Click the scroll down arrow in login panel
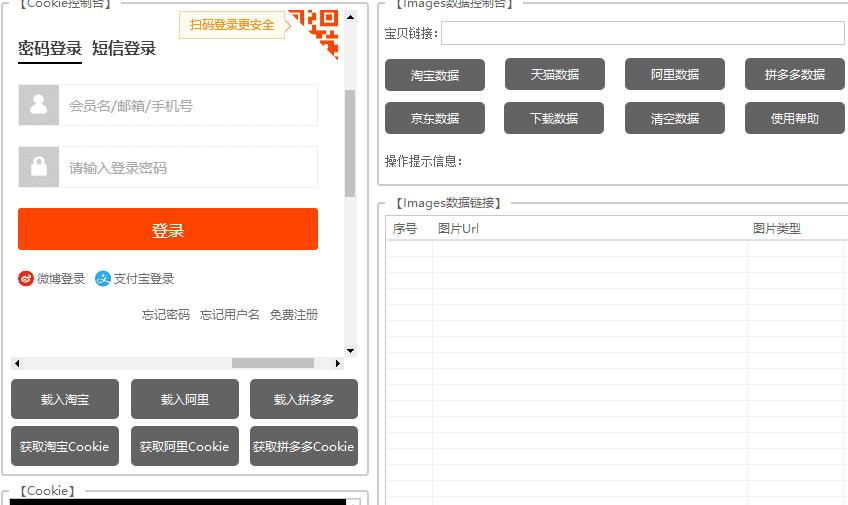848x505 pixels. tap(350, 351)
